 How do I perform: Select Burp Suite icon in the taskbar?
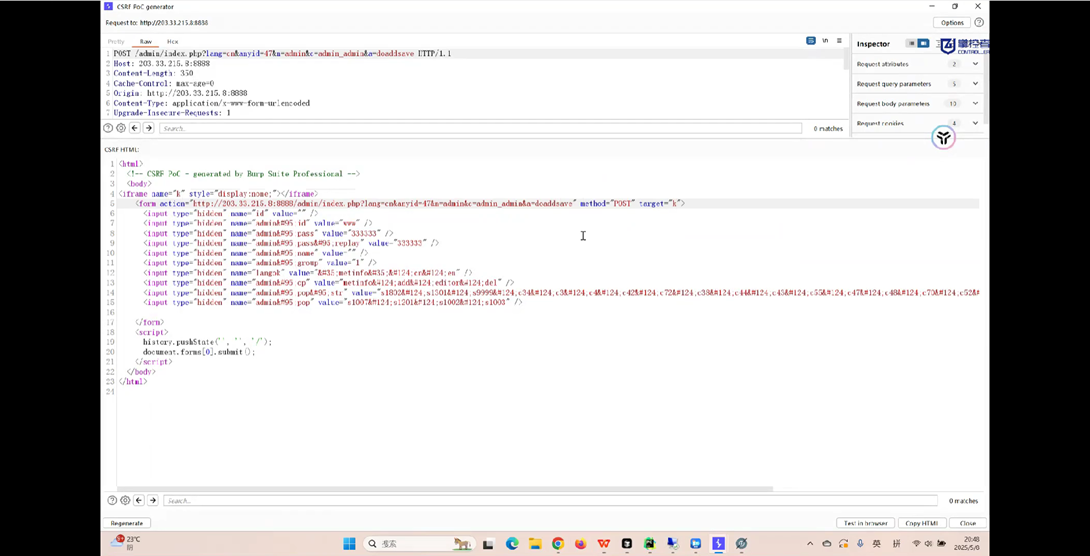coord(718,543)
